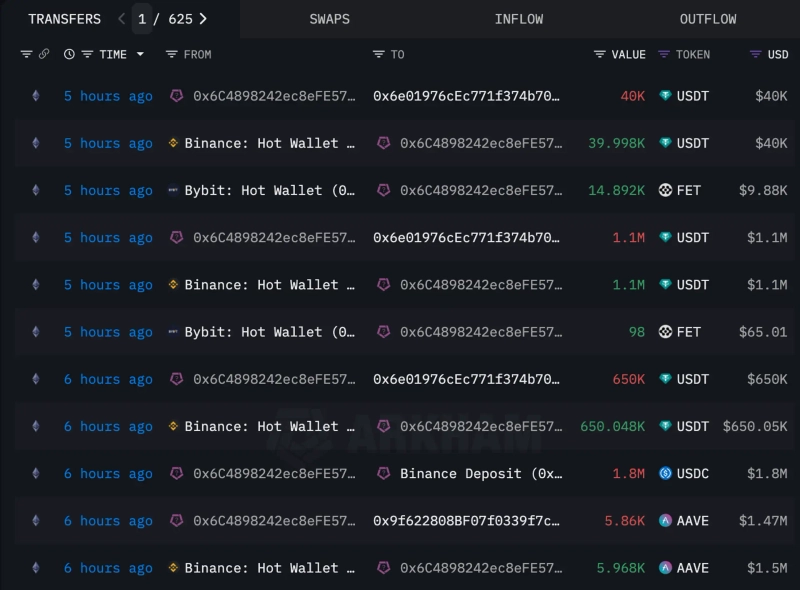Screen dimensions: 800x590
Task: Open the TIME column filter icon
Action: 88,54
